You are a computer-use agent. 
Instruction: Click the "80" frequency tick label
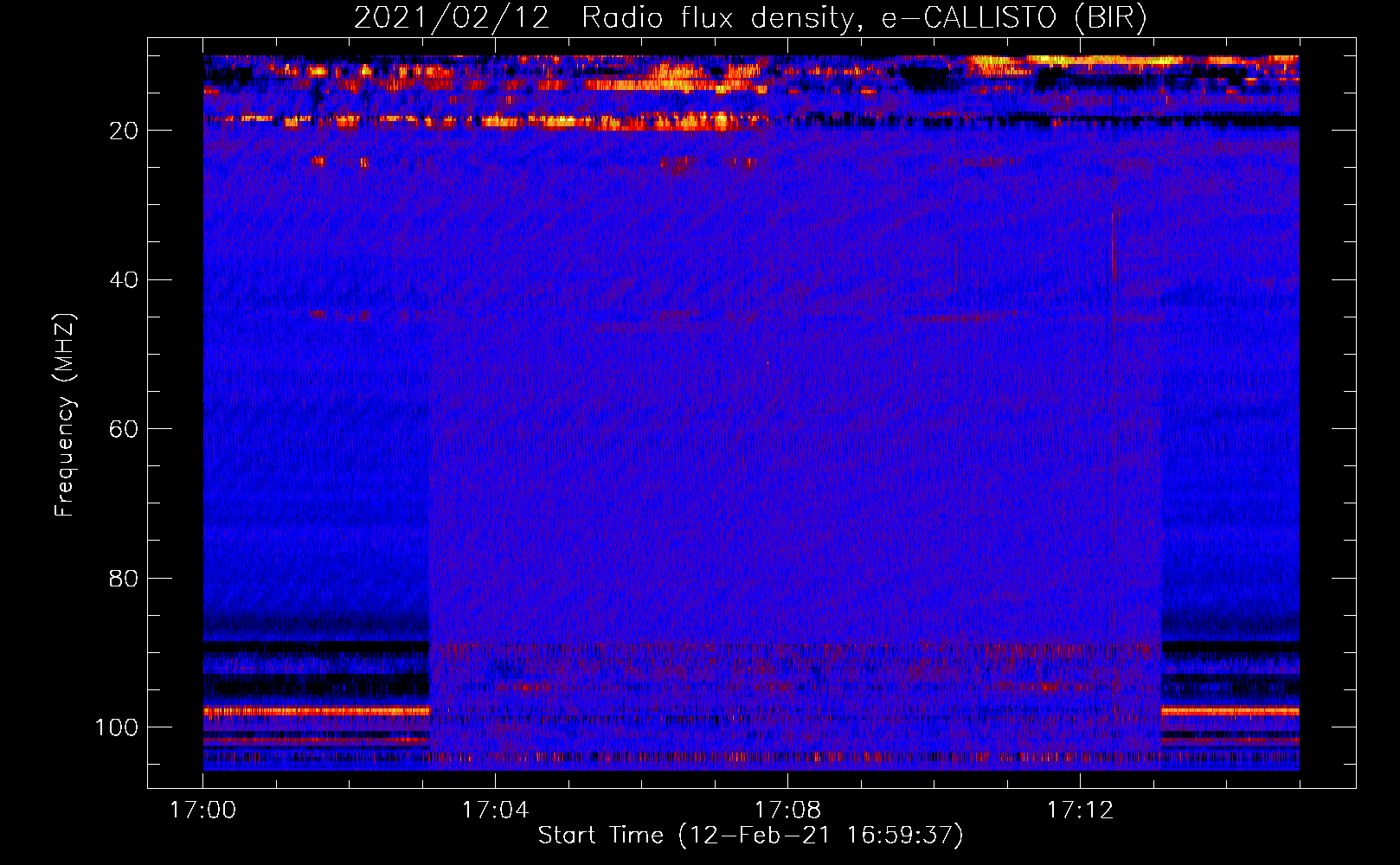125,578
